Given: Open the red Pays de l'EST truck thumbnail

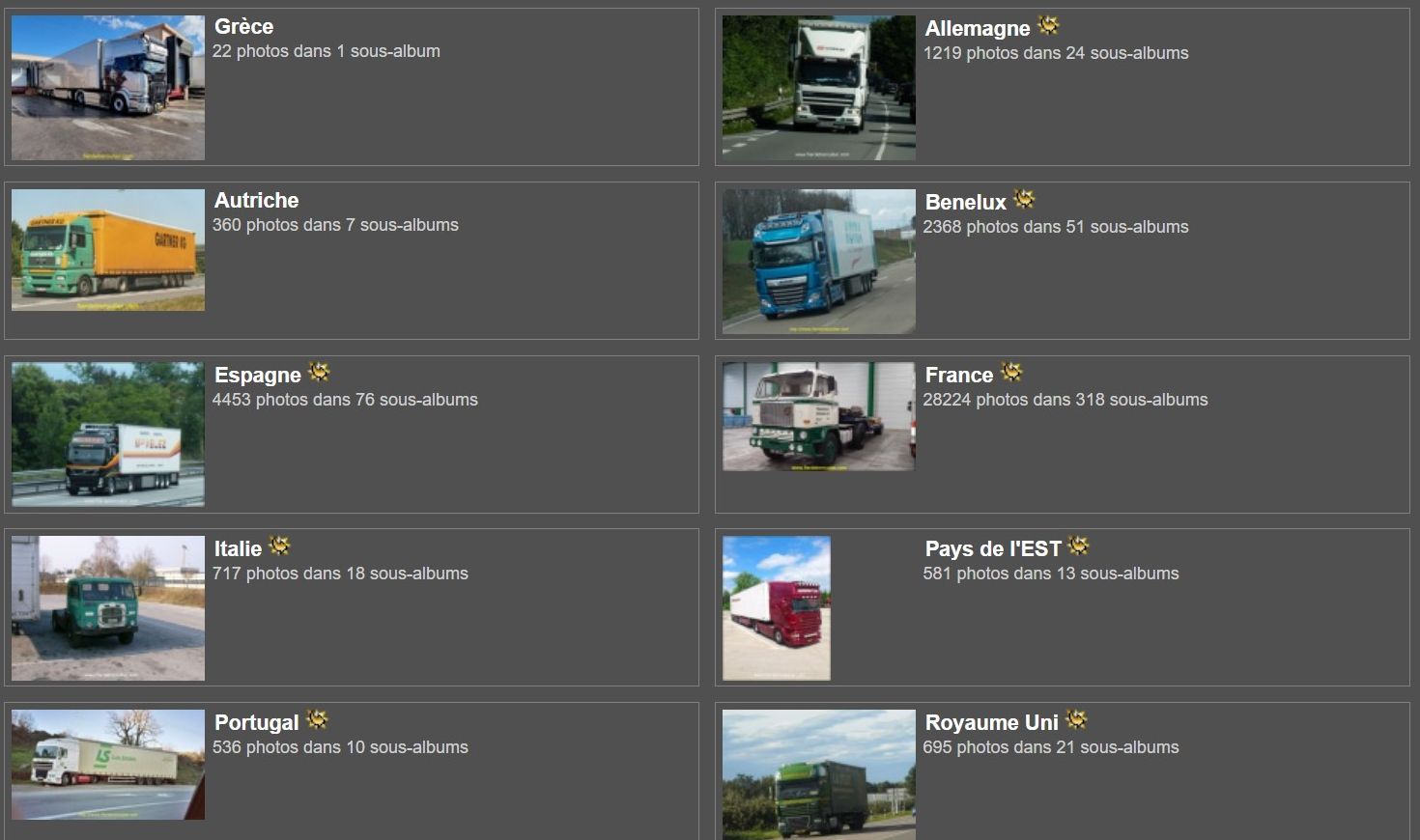Looking at the screenshot, I should 777,608.
